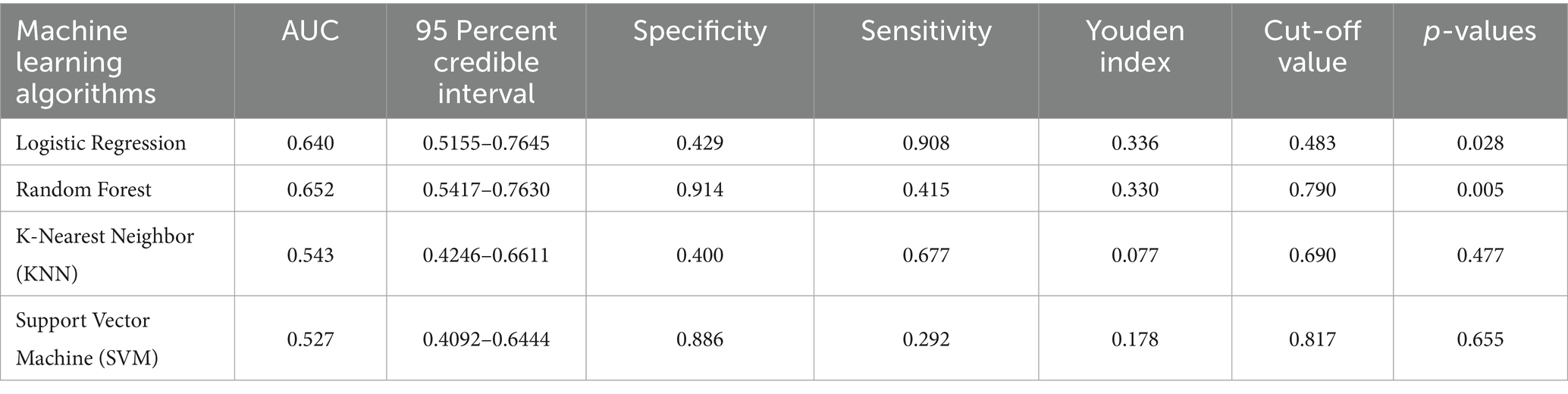
Task: Select the Specificity column header
Action: click(x=699, y=31)
